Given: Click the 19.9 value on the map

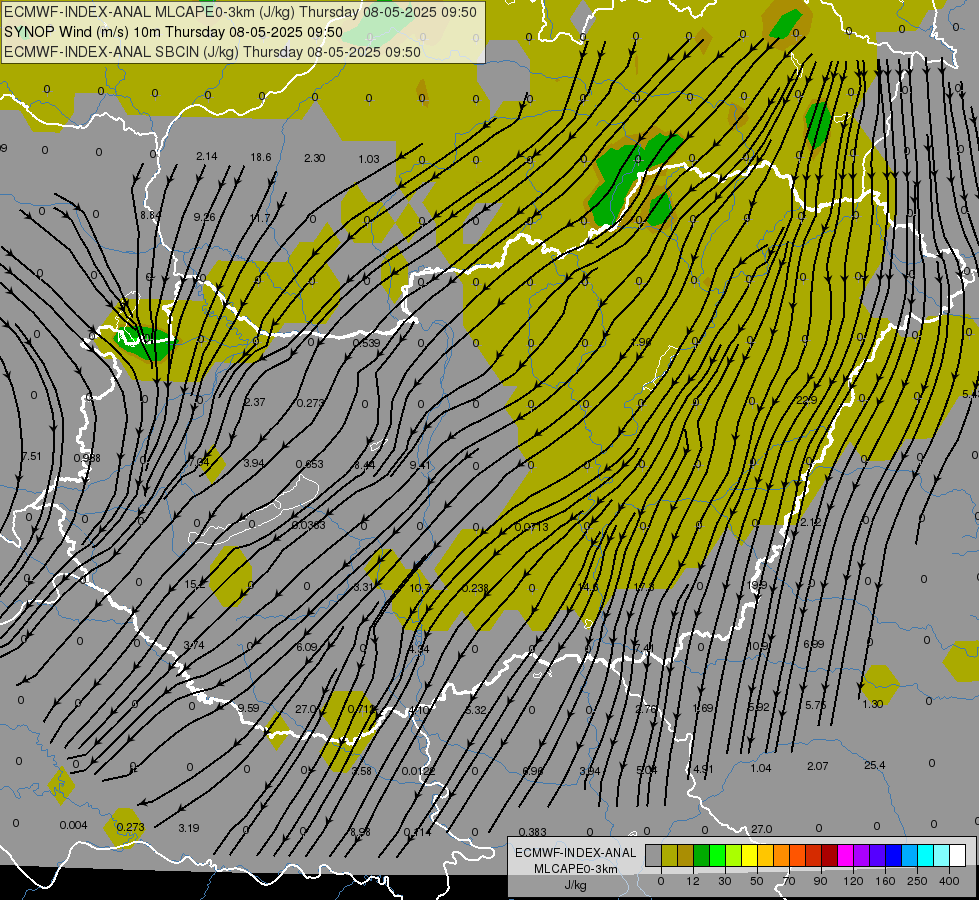Looking at the screenshot, I should [x=757, y=585].
